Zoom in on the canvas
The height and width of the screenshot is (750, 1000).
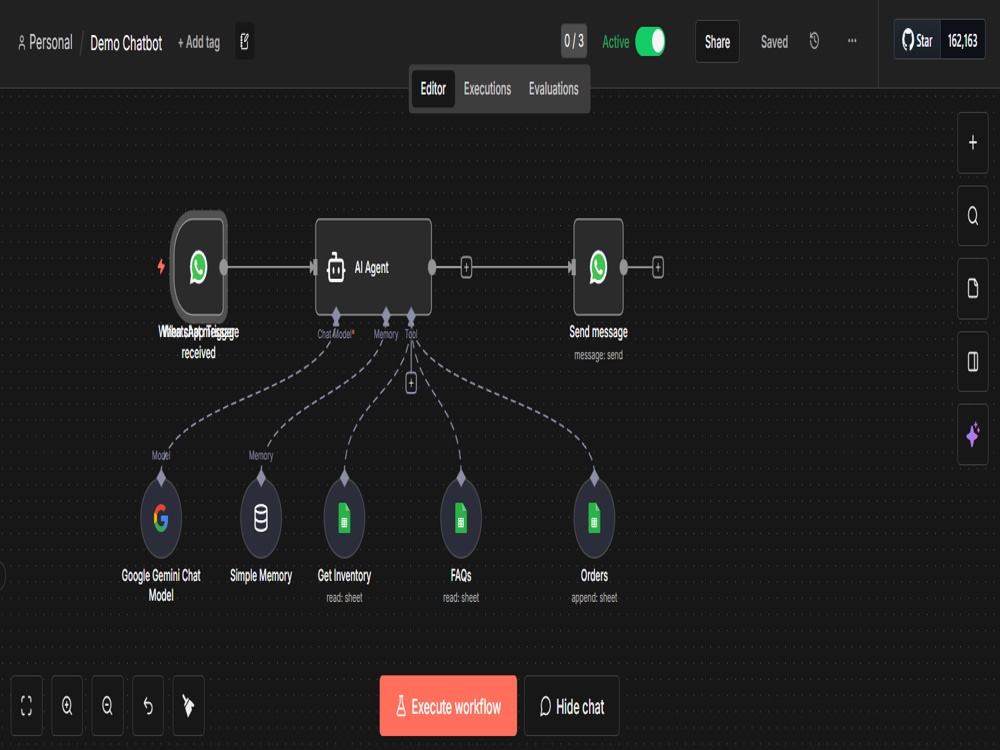67,705
